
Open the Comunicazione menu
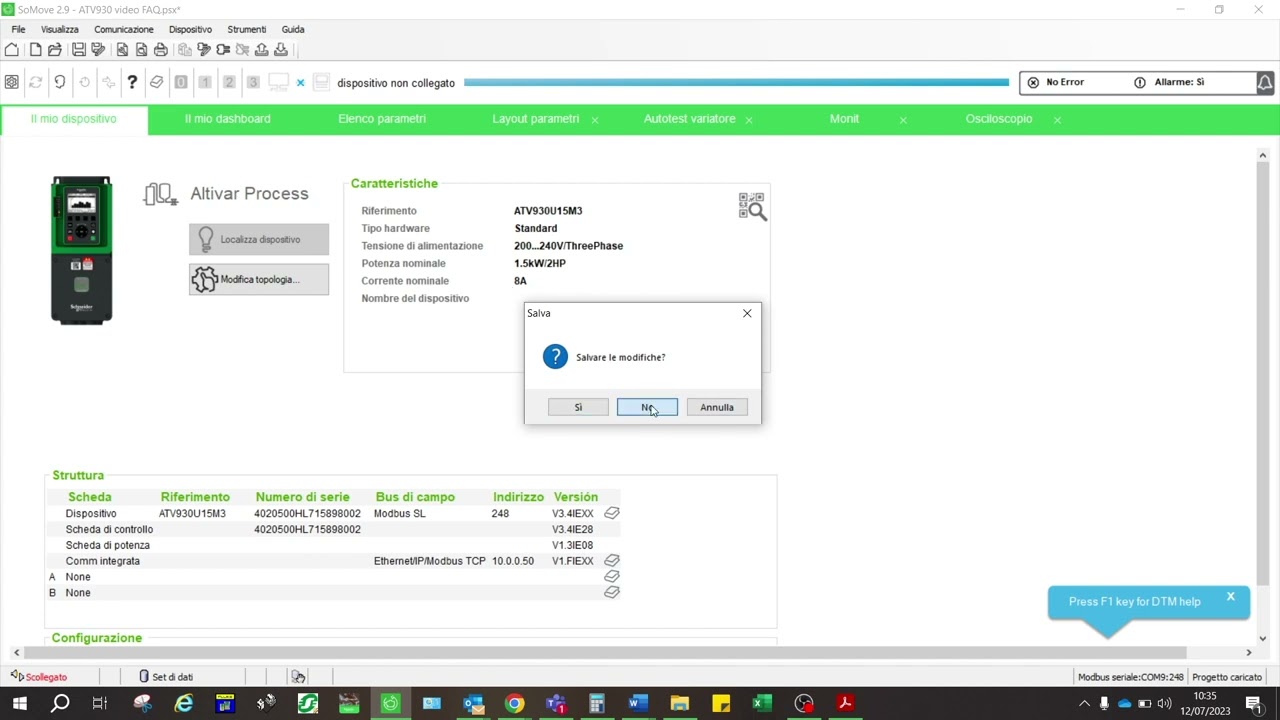(x=124, y=29)
